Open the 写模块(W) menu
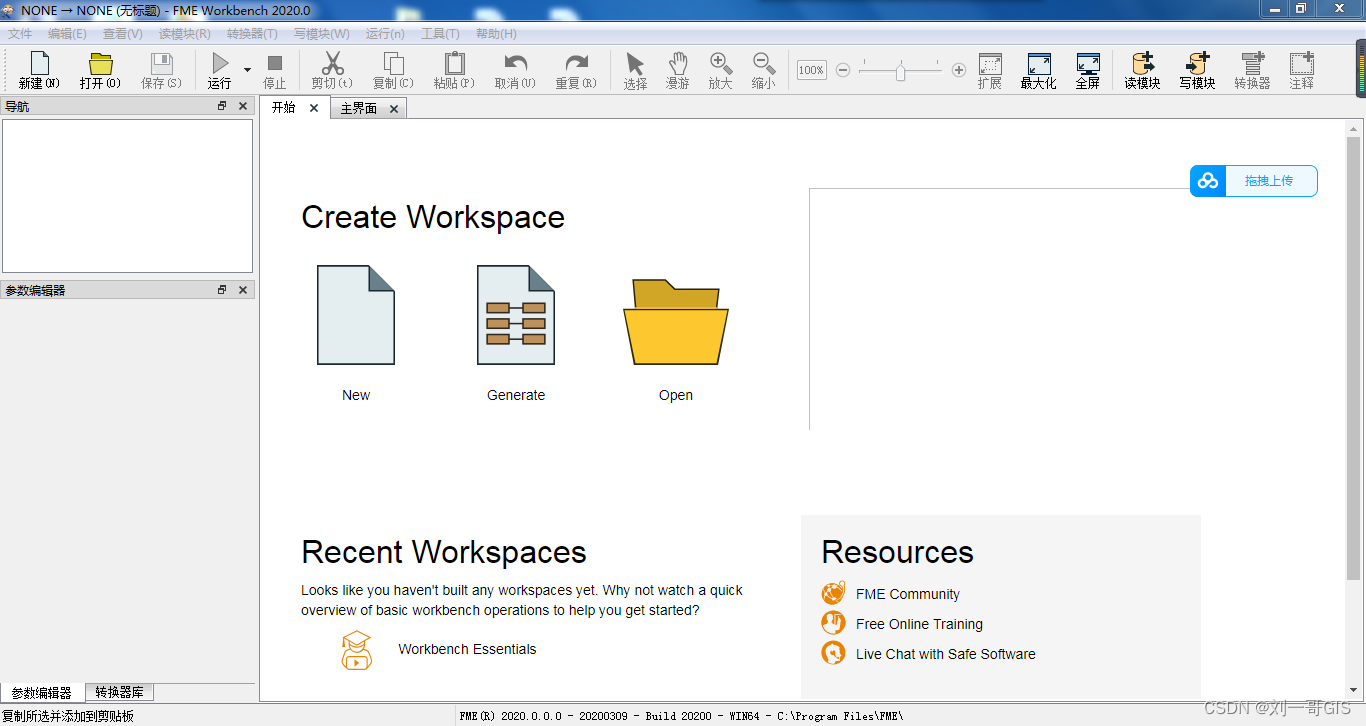 [x=322, y=34]
